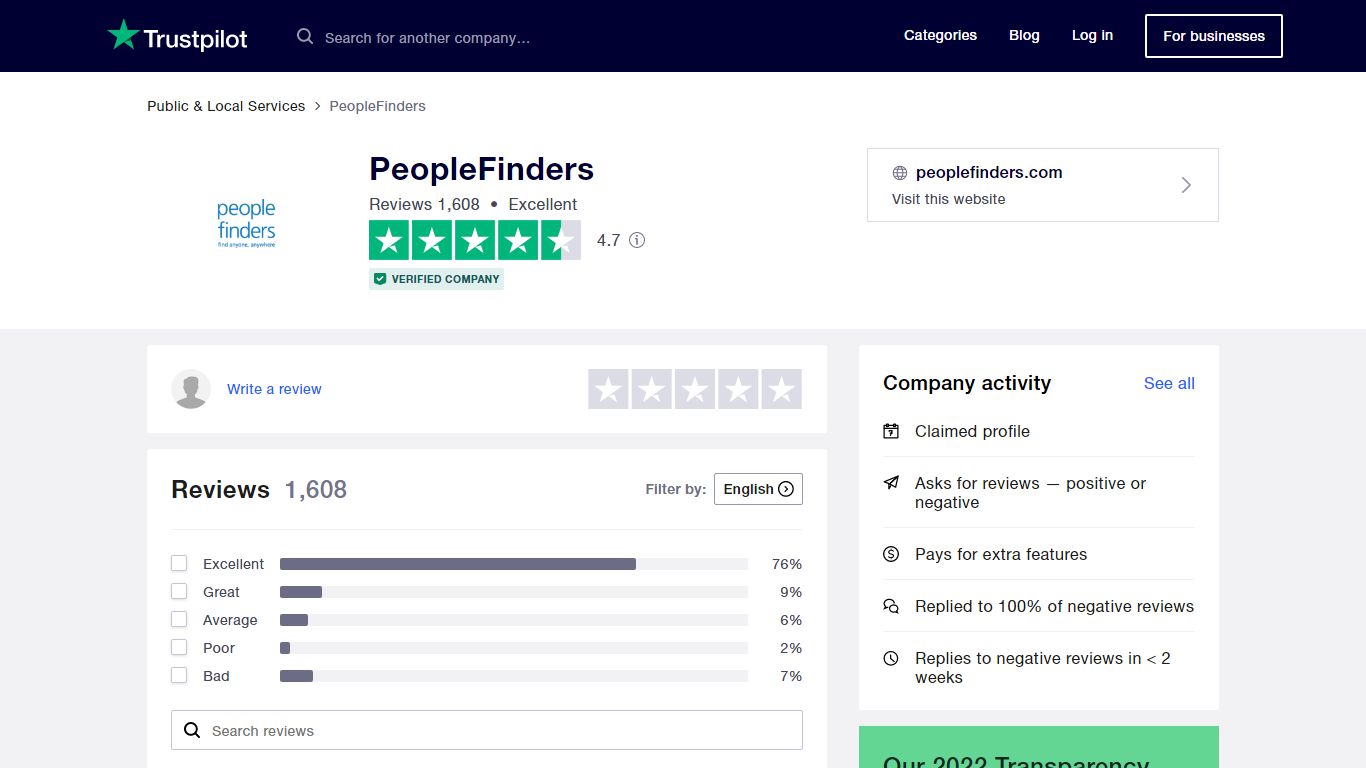Click the globe icon beside peoplefinders.com
Viewport: 1366px width, 768px height.
click(x=900, y=173)
